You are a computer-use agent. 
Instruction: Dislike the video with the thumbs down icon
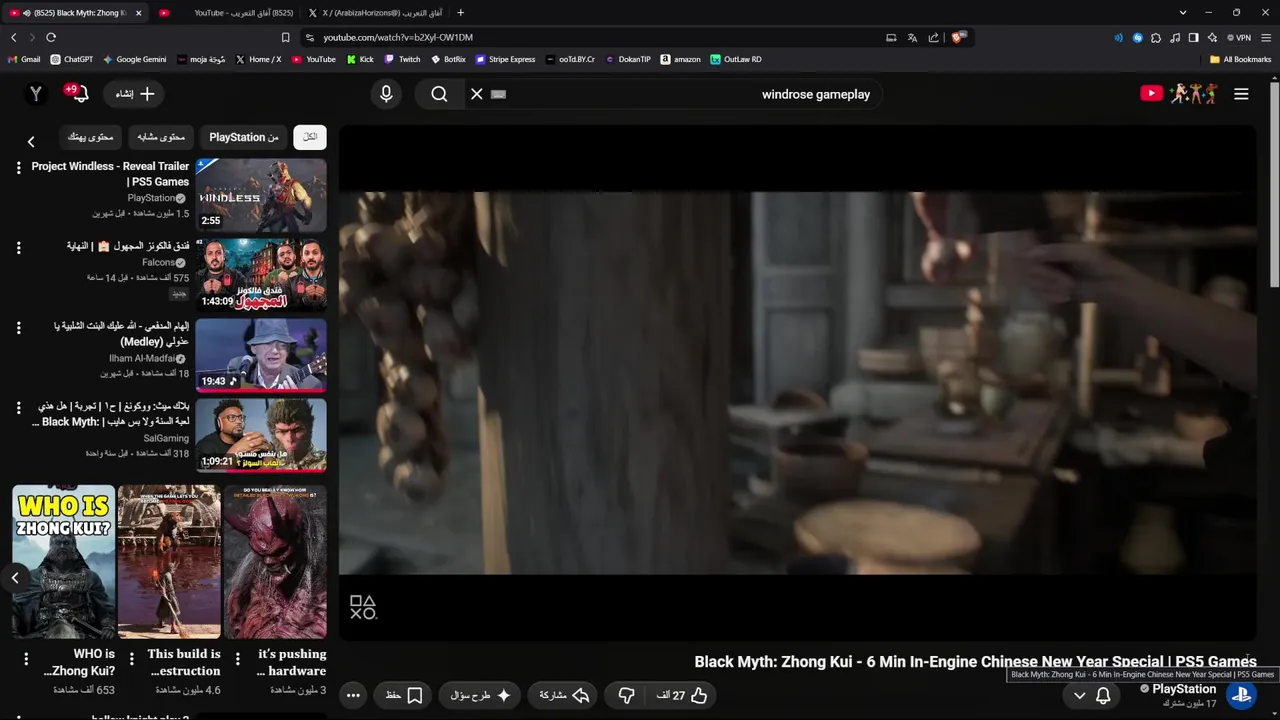[626, 695]
